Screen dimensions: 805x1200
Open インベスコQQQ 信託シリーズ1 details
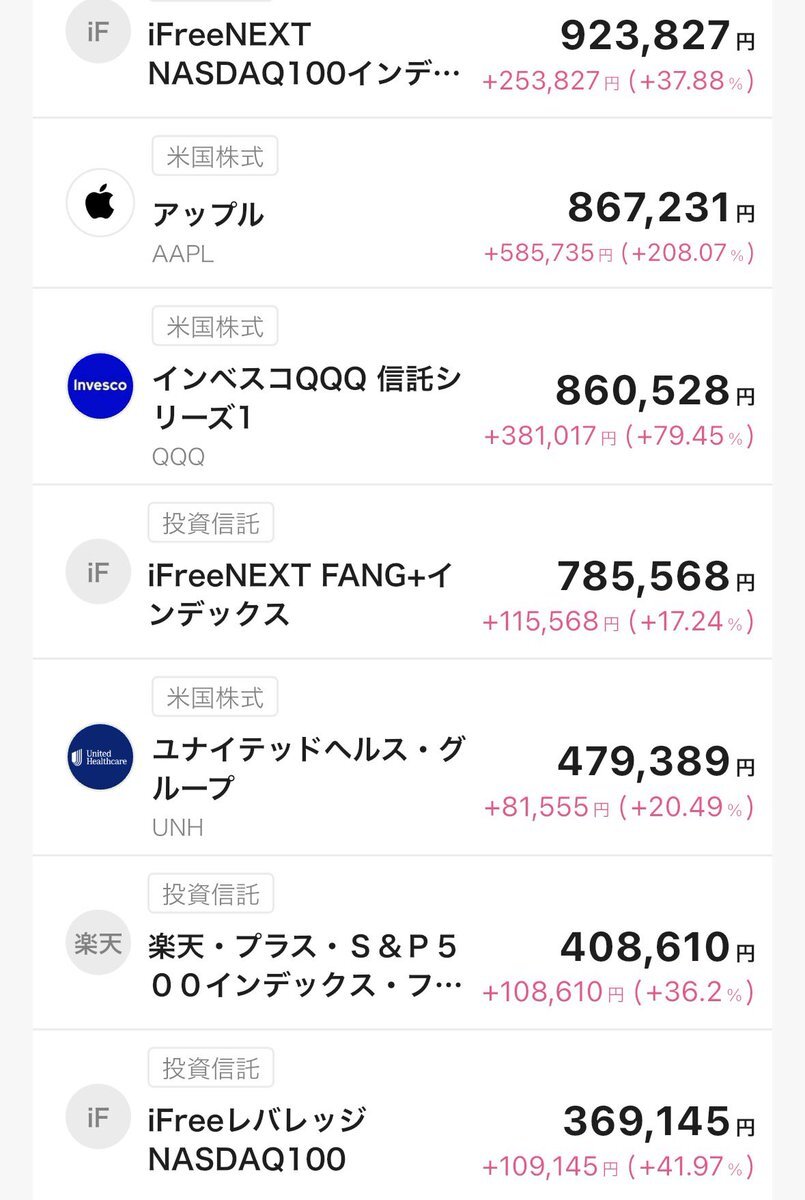coord(305,398)
